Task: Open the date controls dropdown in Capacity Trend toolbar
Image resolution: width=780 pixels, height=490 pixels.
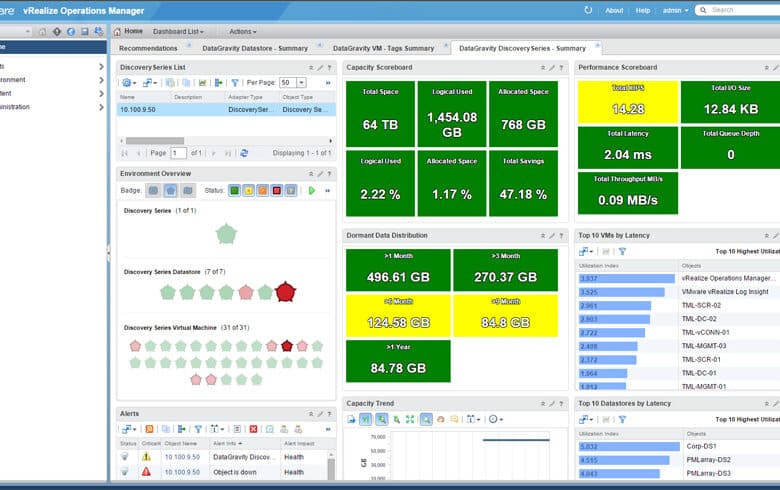Action: [473, 419]
